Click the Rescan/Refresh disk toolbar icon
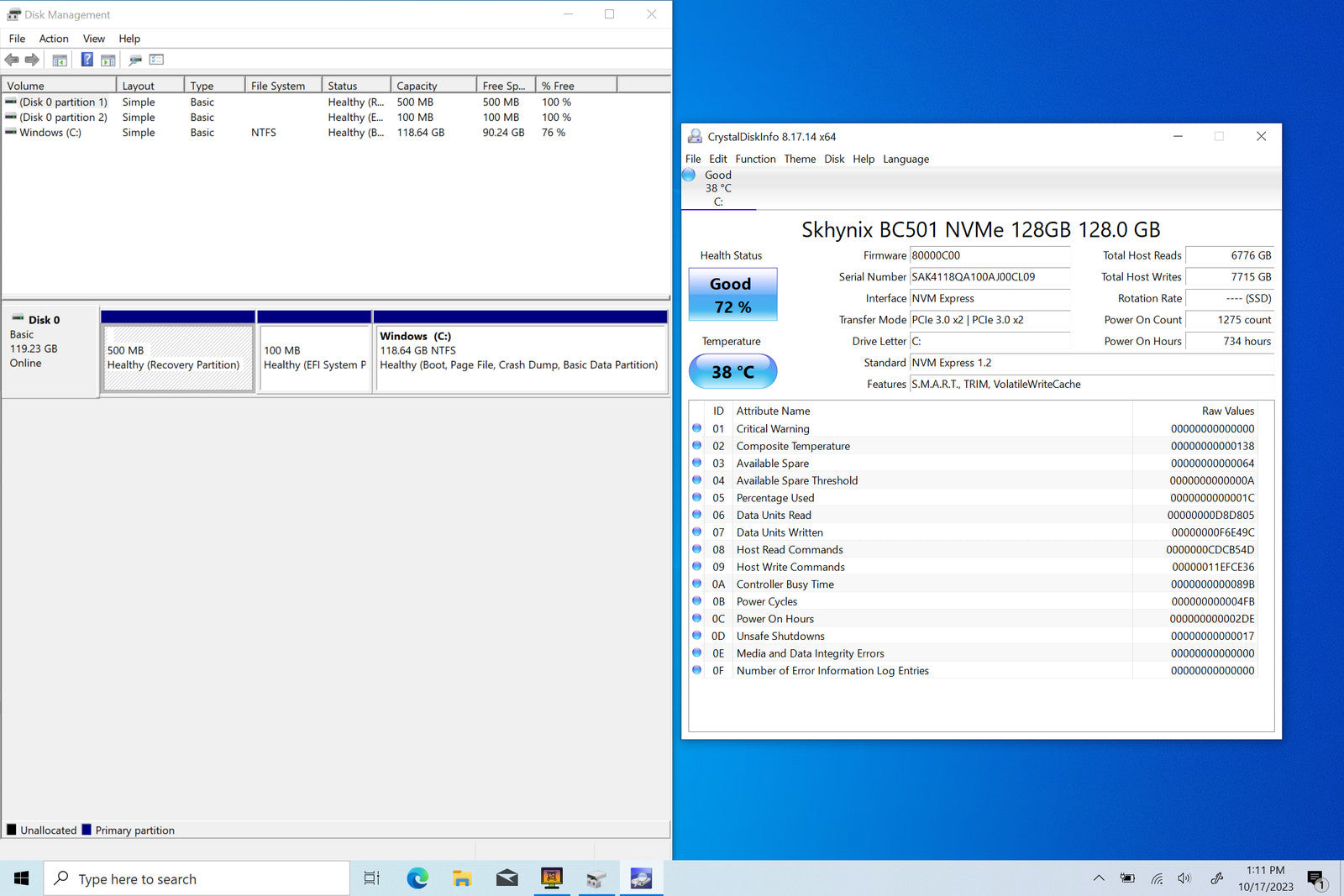 [134, 60]
